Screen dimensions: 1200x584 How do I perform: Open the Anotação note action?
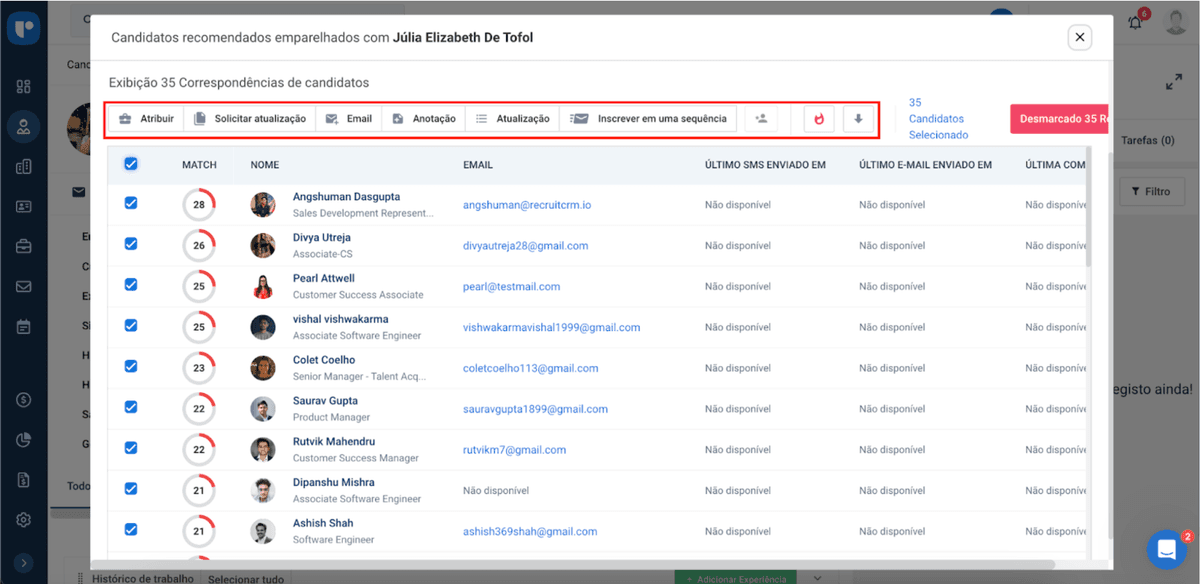point(423,119)
